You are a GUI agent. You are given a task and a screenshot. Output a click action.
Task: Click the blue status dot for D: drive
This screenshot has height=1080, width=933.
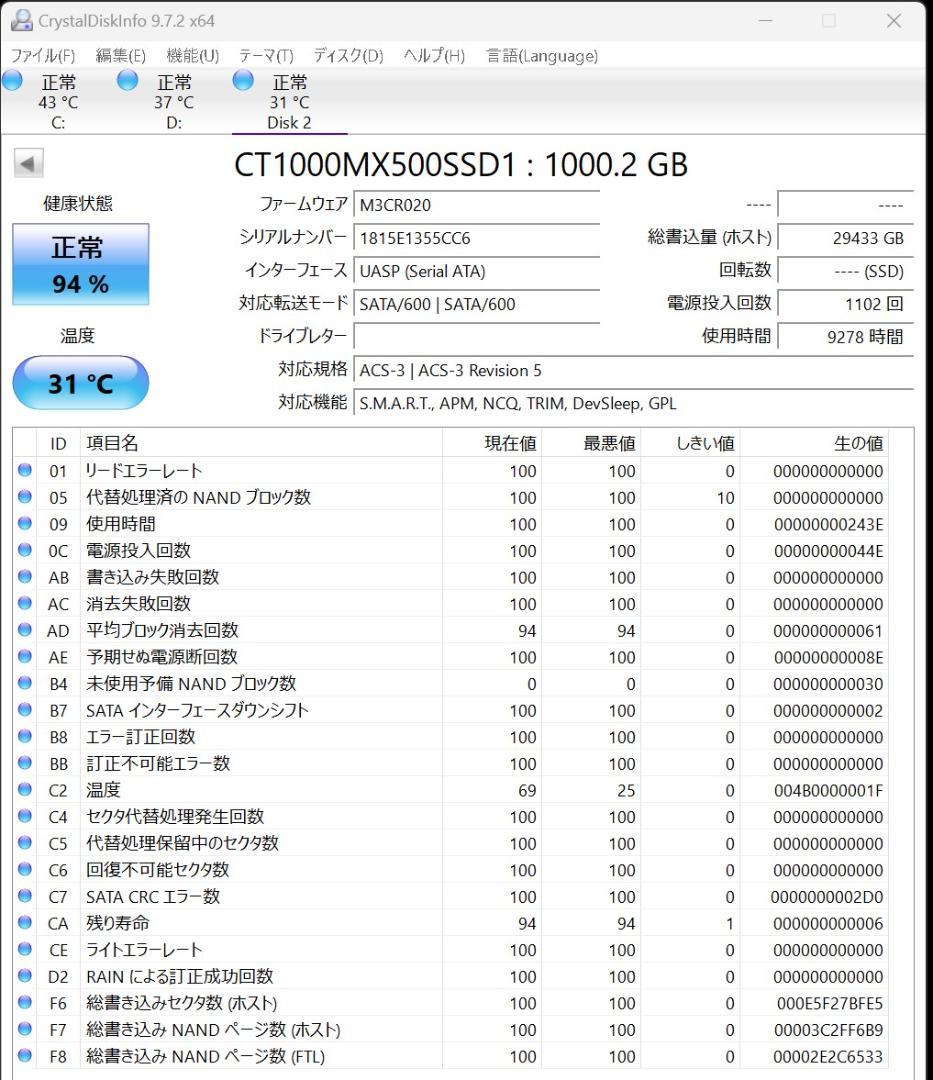tap(127, 81)
